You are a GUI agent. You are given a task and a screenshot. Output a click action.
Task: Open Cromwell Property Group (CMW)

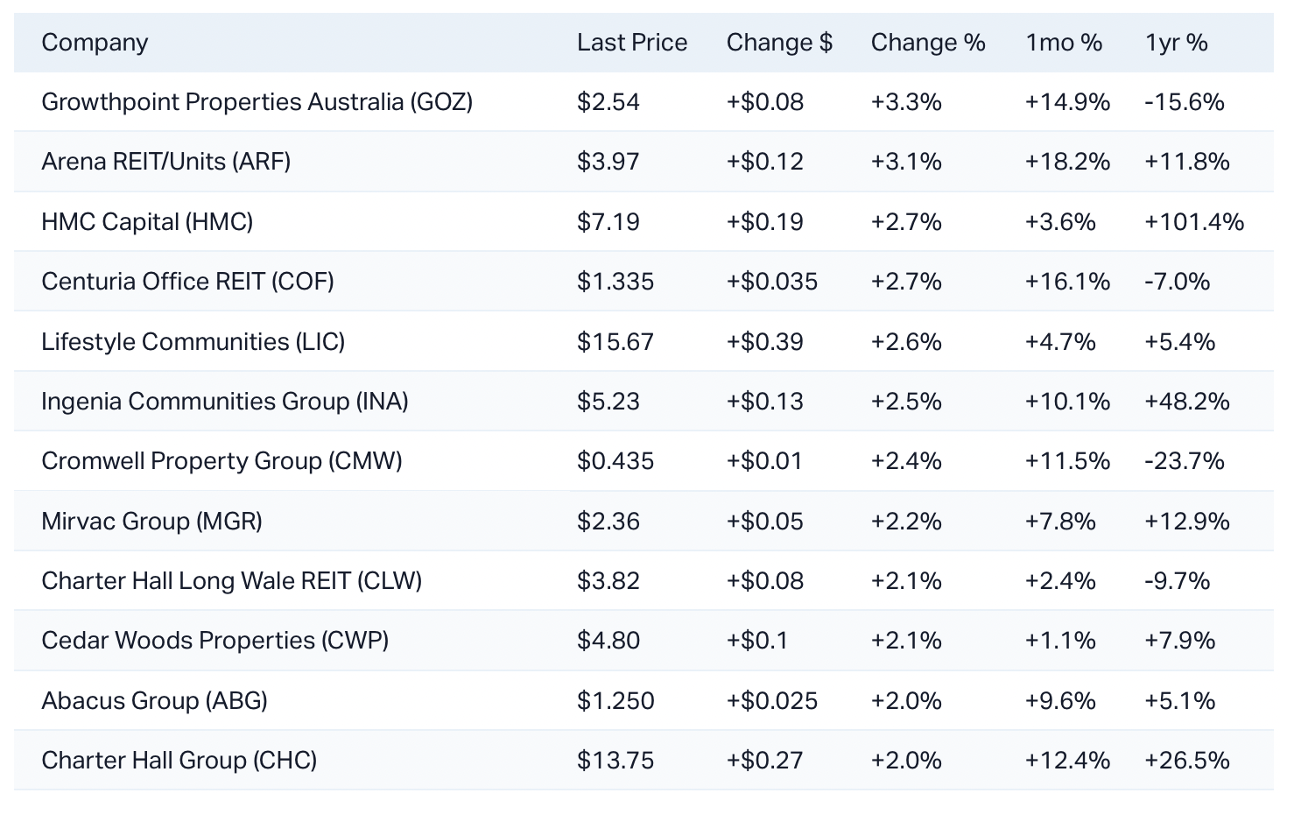222,462
